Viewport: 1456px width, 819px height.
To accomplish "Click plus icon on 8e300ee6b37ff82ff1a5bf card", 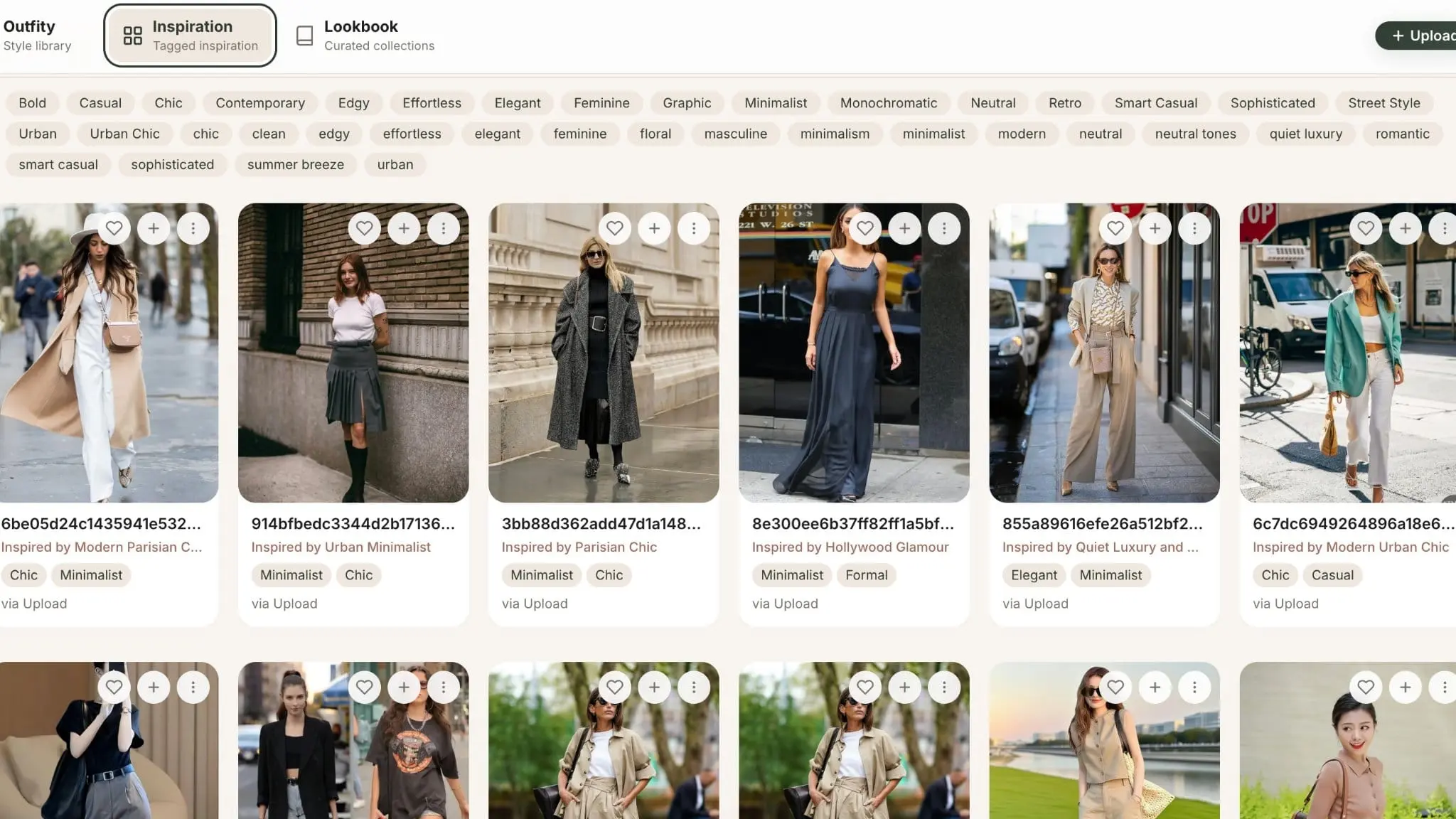I will 904,228.
